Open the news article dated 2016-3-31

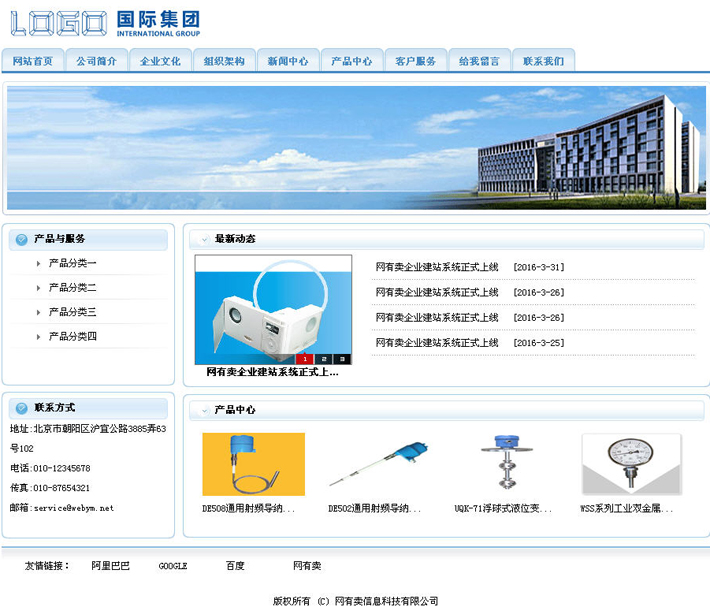[437, 268]
